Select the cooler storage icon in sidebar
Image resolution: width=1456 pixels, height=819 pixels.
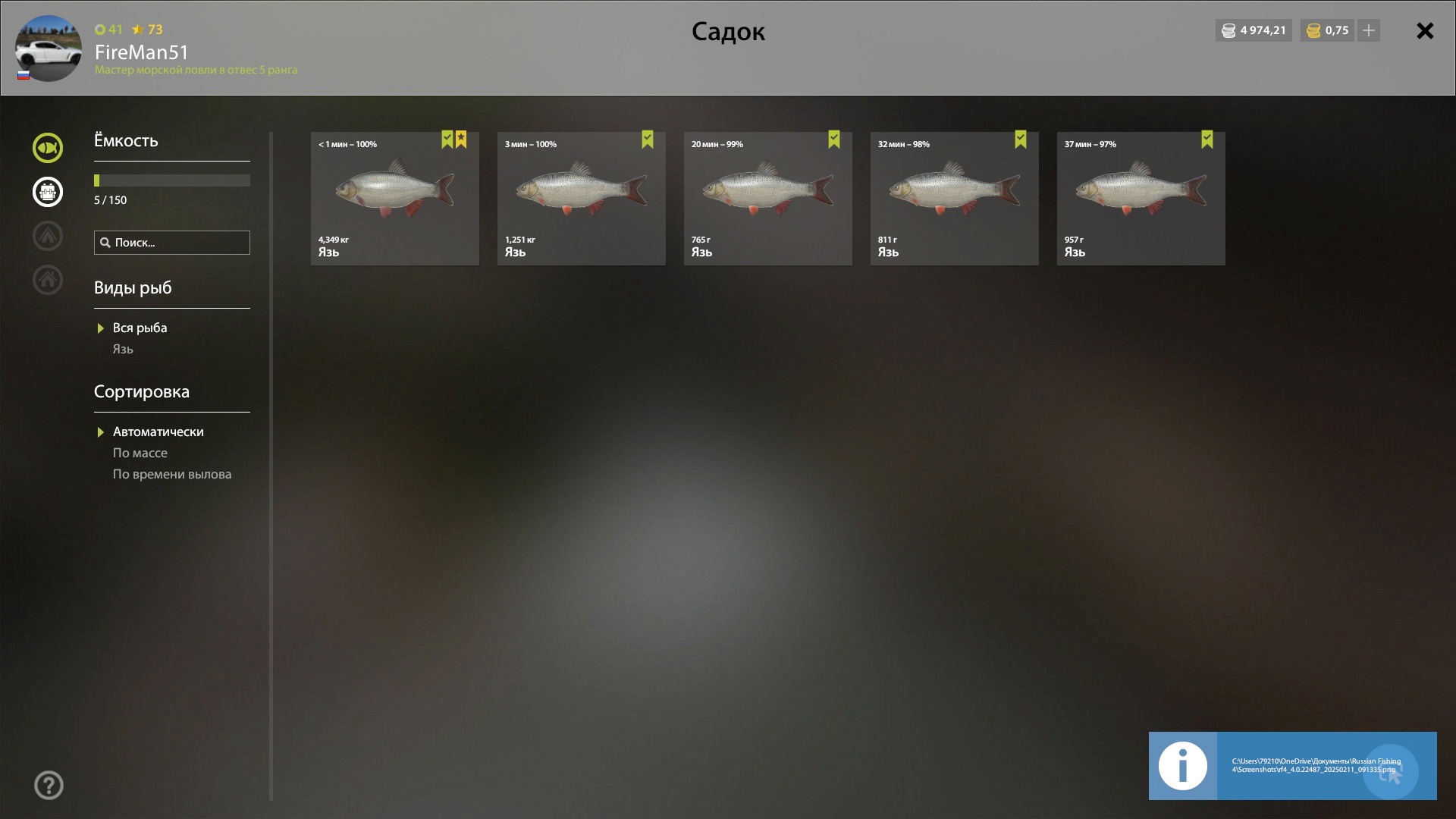coord(48,192)
